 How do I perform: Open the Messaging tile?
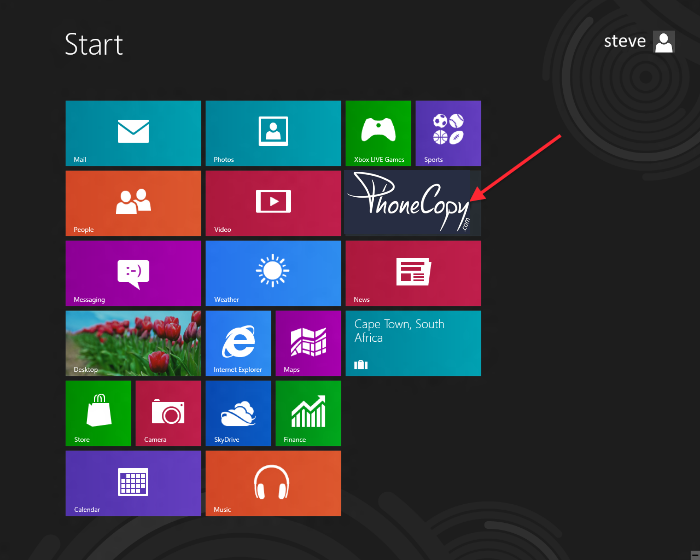click(133, 273)
